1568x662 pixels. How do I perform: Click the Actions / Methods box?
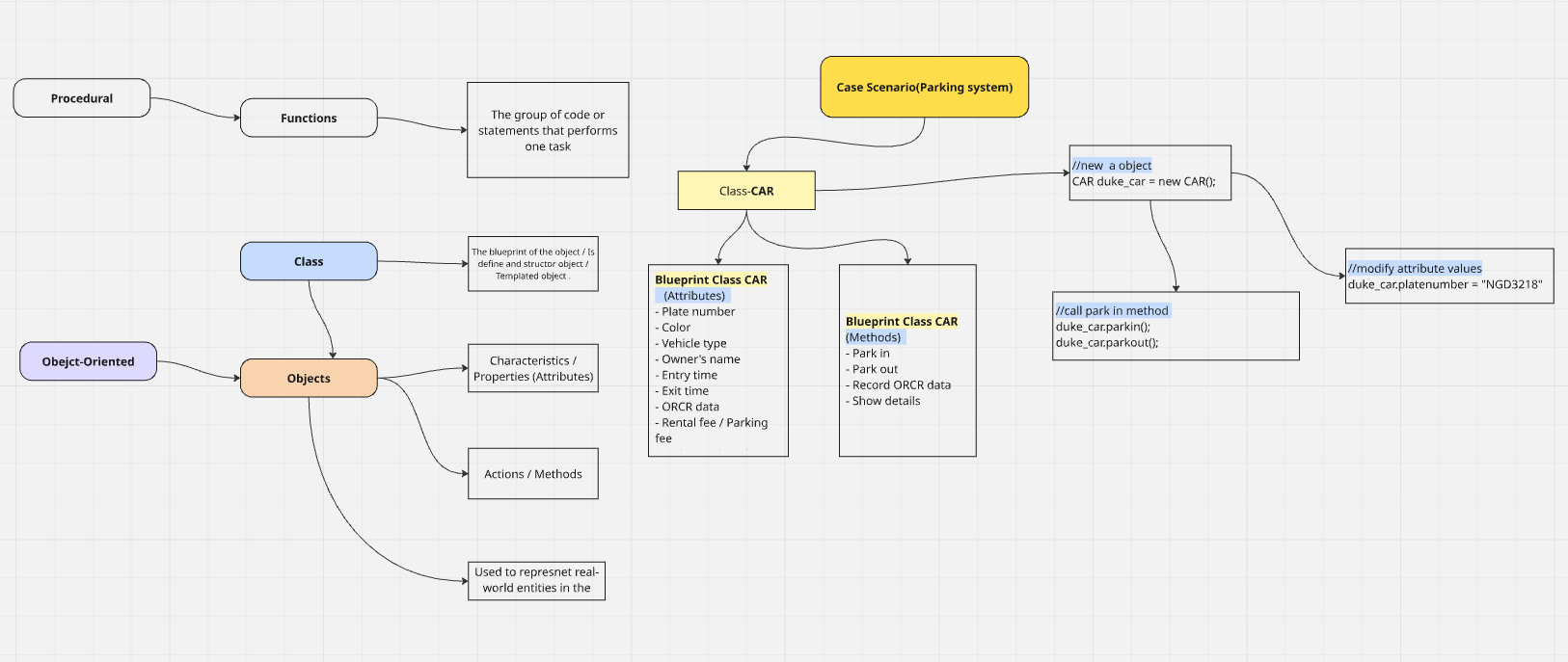533,473
